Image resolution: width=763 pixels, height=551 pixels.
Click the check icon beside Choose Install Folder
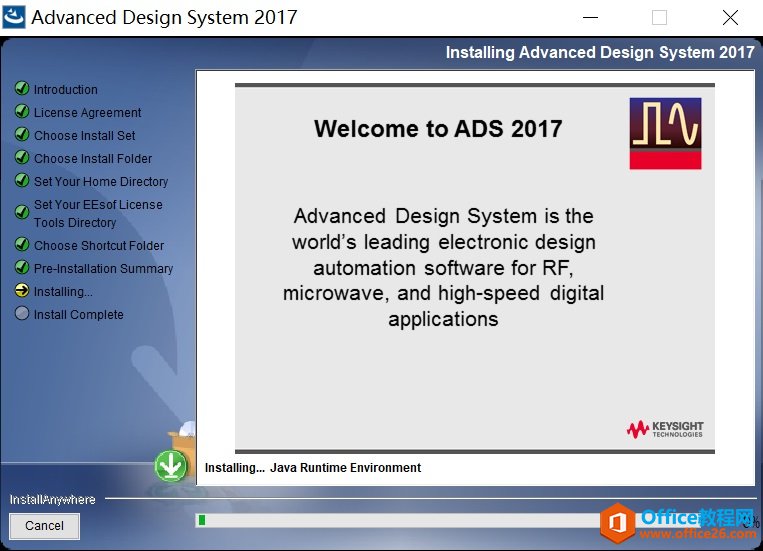pos(22,157)
